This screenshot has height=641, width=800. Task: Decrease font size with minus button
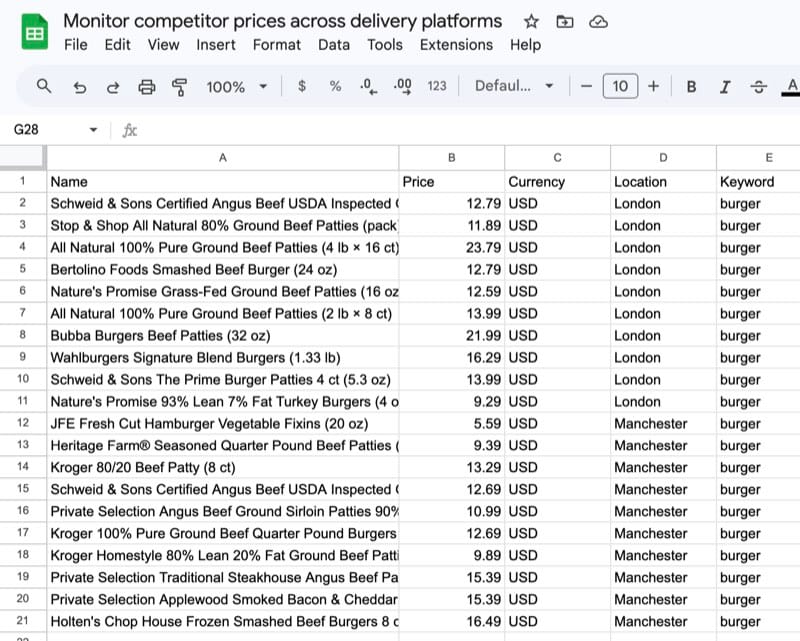586,86
